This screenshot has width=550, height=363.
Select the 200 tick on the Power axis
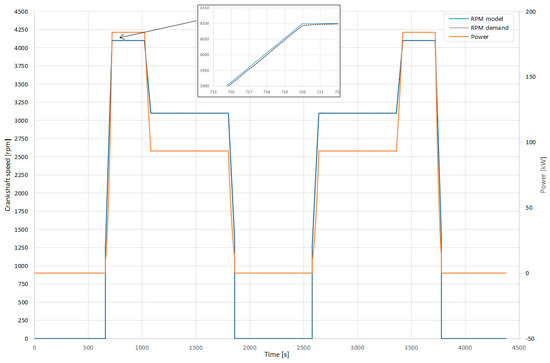tap(531, 12)
